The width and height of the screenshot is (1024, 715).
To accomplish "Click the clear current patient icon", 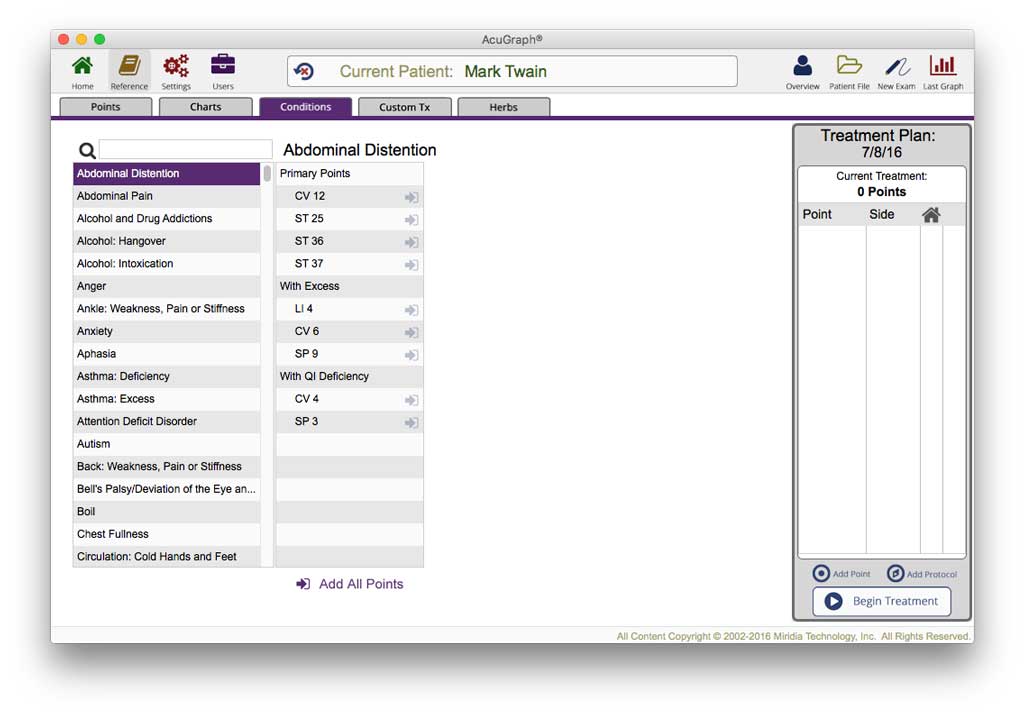I will (304, 71).
